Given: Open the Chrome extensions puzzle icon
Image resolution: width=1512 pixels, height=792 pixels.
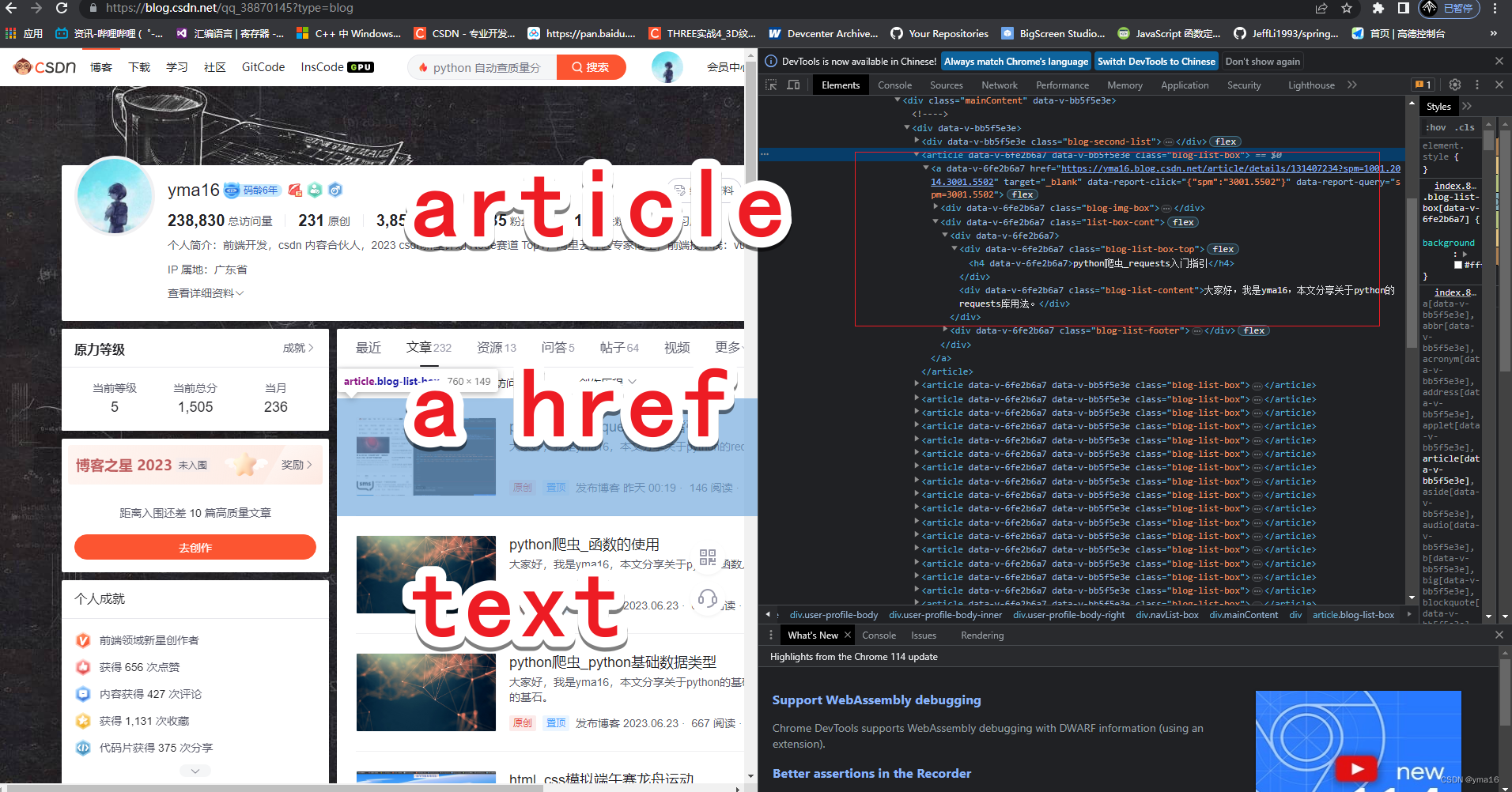Looking at the screenshot, I should point(1378,8).
